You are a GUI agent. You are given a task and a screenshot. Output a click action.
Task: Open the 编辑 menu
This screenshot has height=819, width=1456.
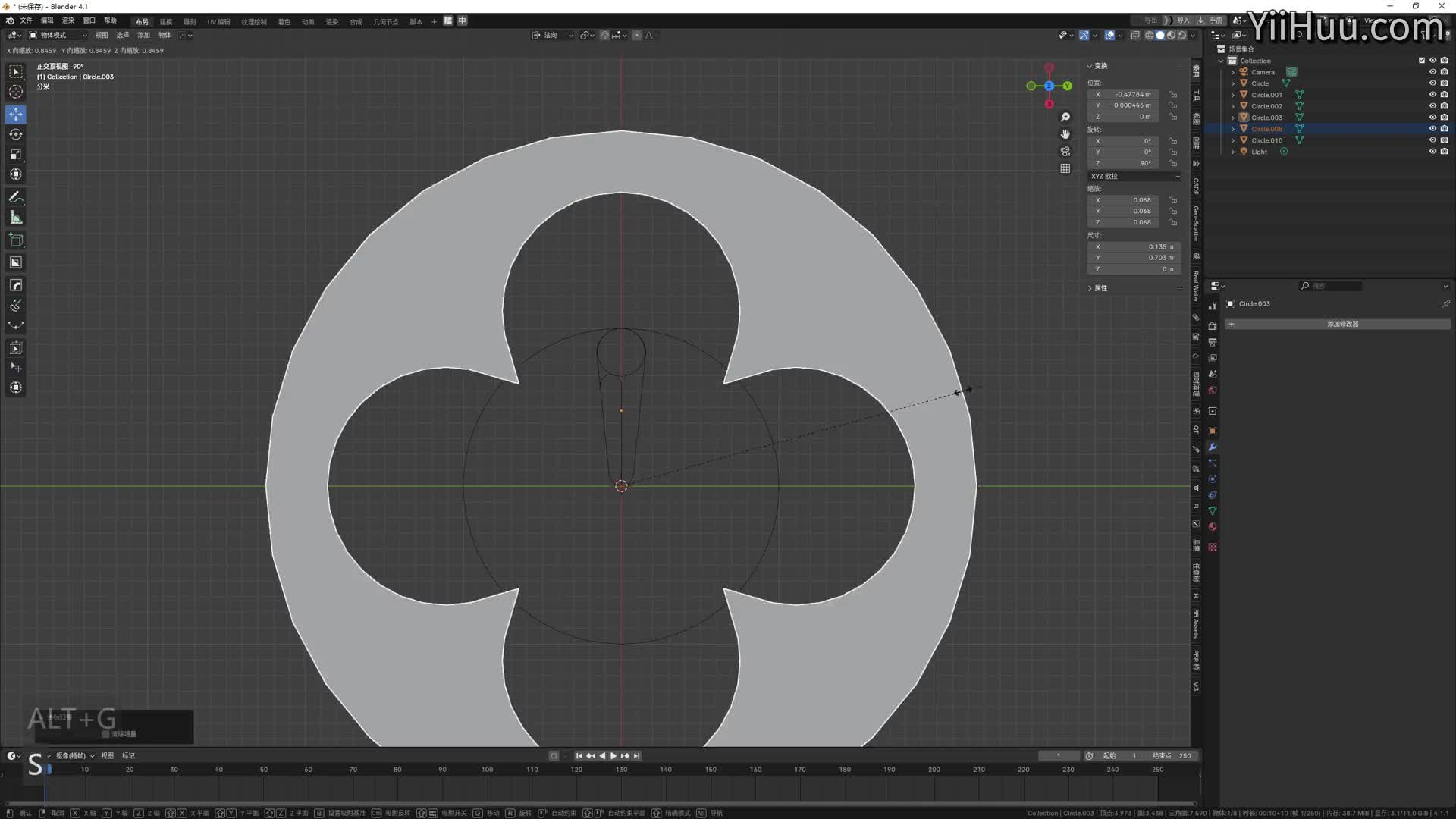tap(47, 20)
